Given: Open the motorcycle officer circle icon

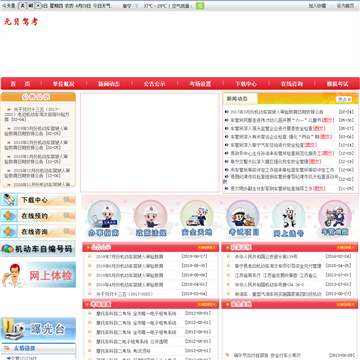Looking at the screenshot, I should (x=335, y=218).
